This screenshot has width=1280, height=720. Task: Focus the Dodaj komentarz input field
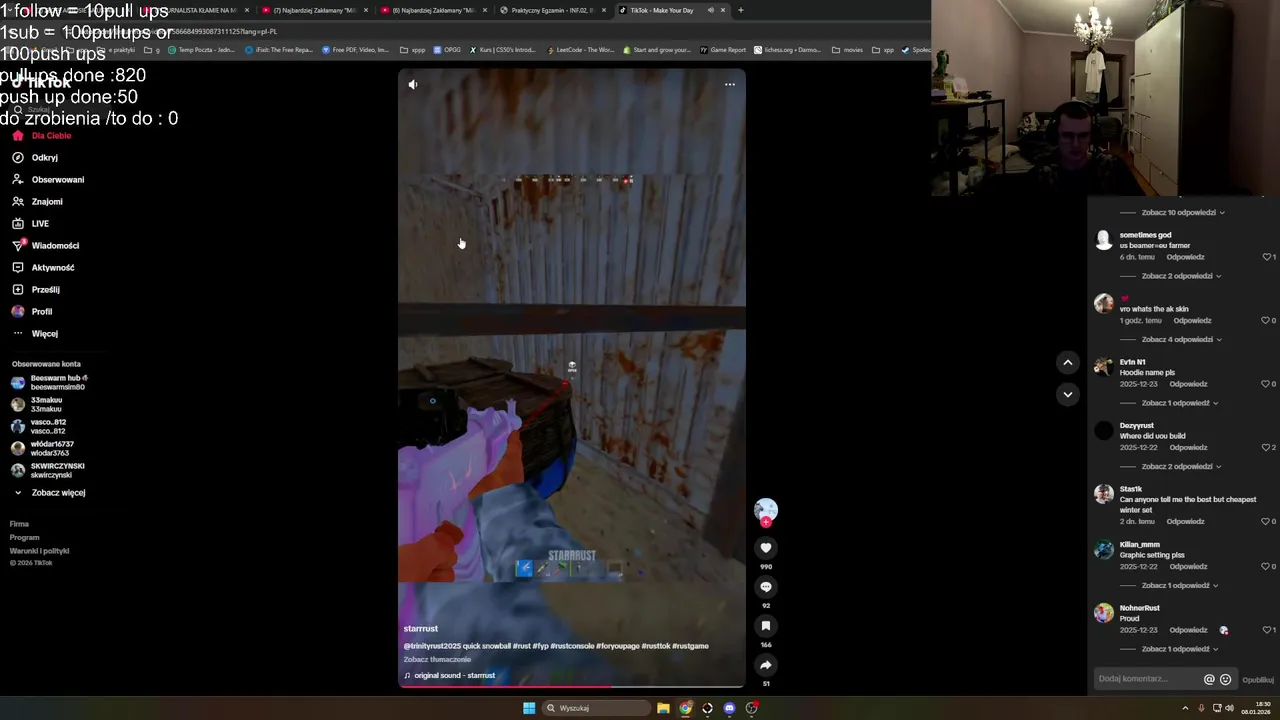[x=1148, y=679]
